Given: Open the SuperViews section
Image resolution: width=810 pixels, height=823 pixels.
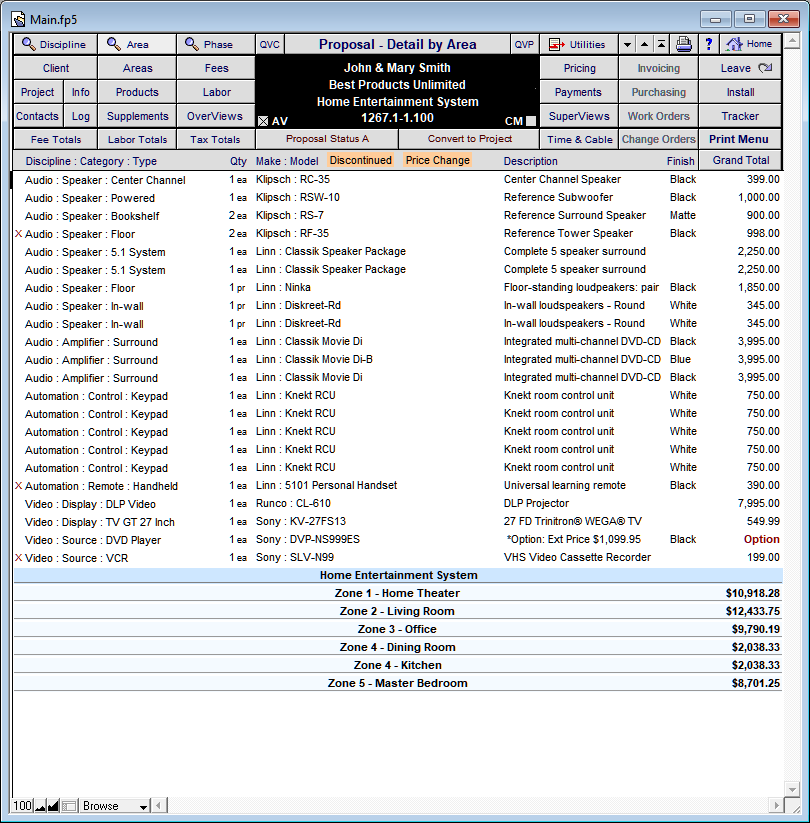Looking at the screenshot, I should click(579, 116).
